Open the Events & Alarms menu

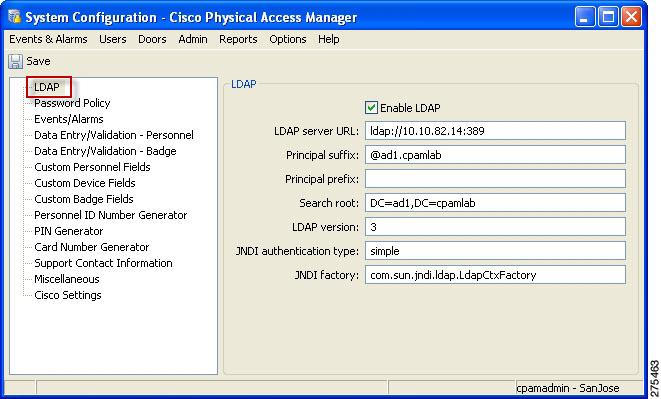[x=48, y=39]
